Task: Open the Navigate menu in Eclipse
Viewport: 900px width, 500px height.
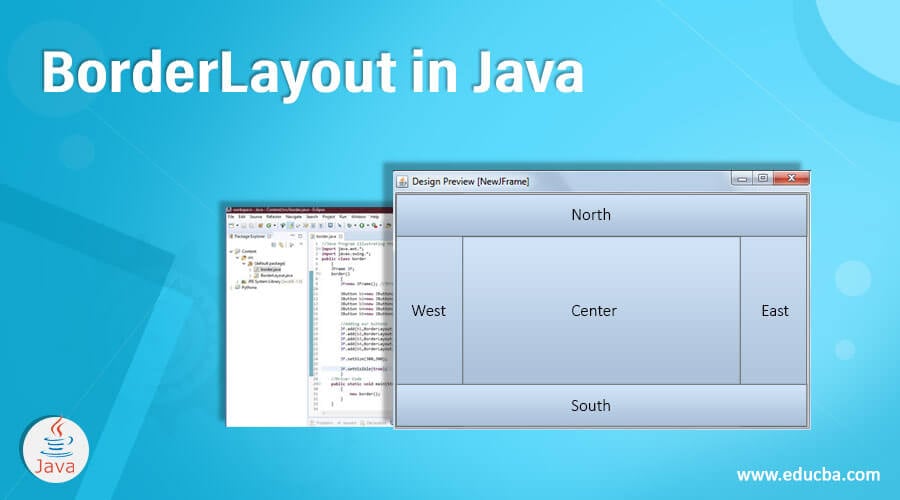Action: [x=294, y=217]
